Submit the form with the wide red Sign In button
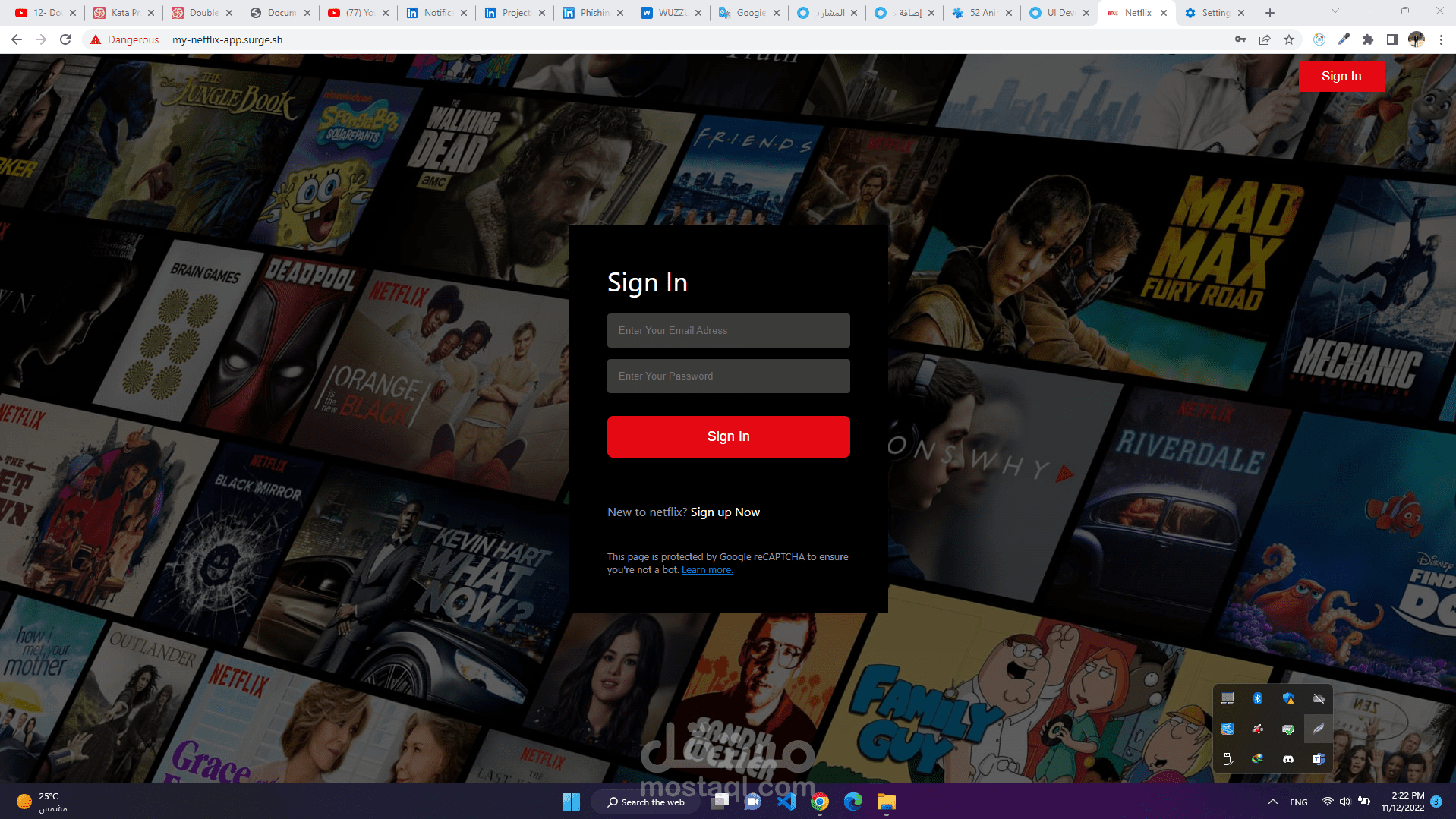 click(x=728, y=436)
